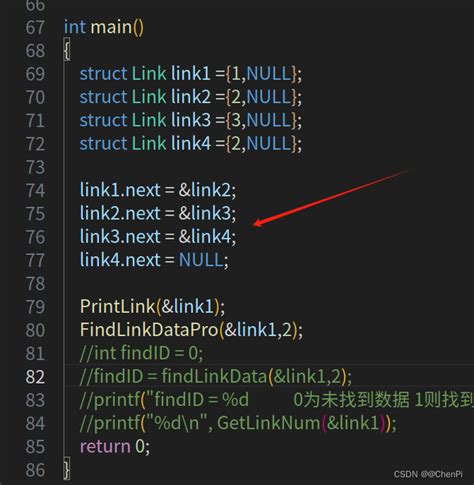Click NULL in link2 declaration line 70
This screenshot has width=474, height=485.
click(269, 97)
